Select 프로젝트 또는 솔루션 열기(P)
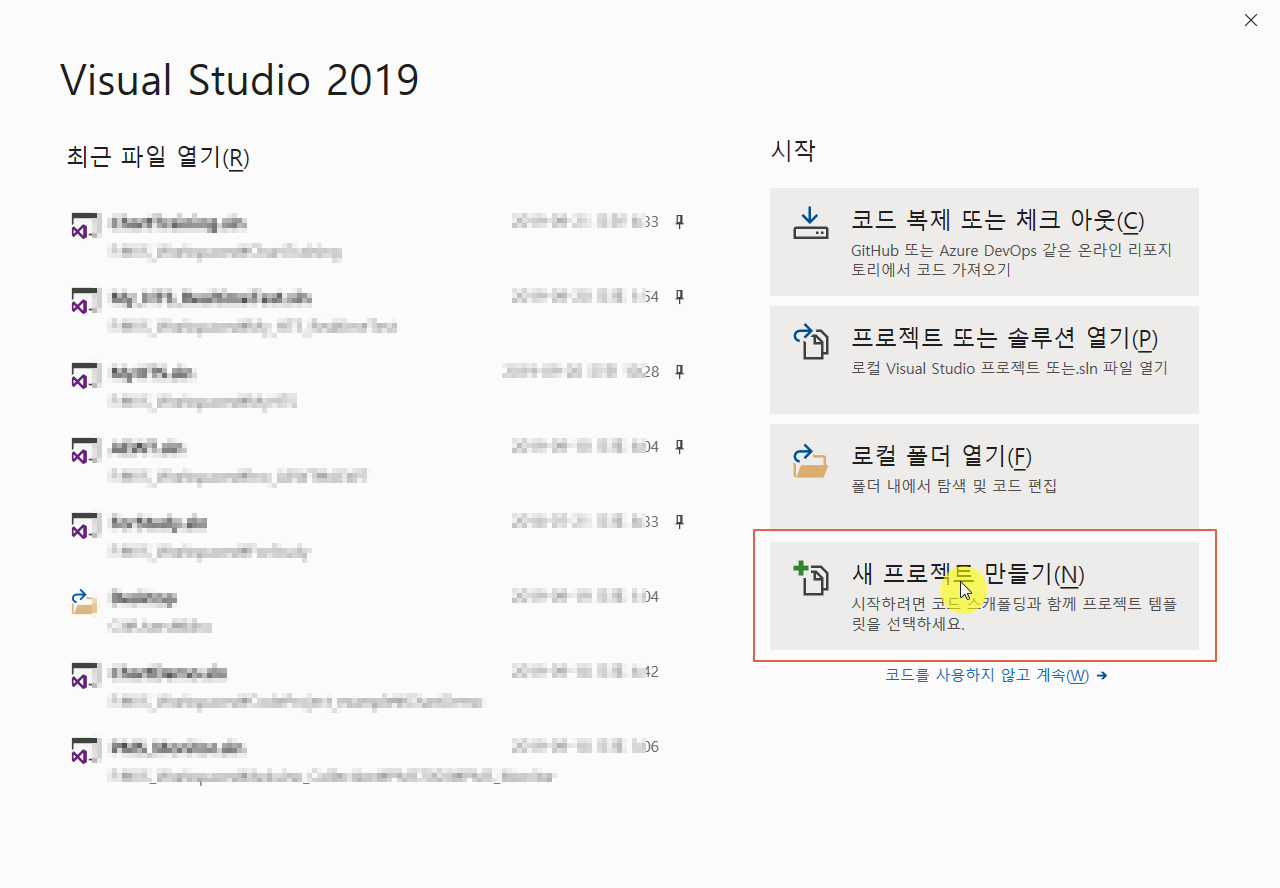 tap(984, 360)
